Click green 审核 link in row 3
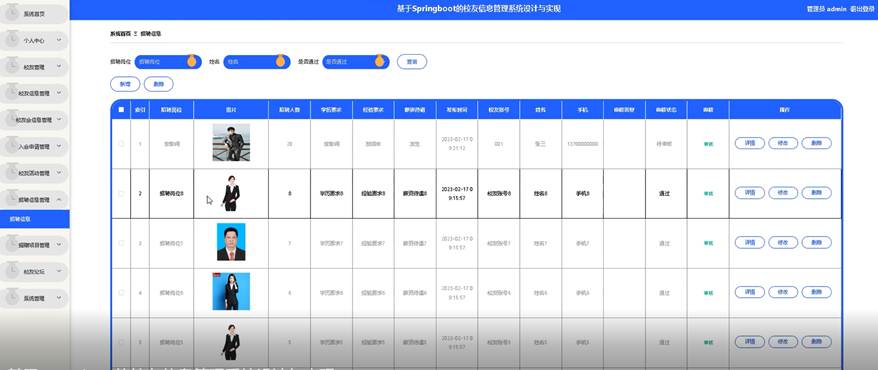 click(x=708, y=243)
